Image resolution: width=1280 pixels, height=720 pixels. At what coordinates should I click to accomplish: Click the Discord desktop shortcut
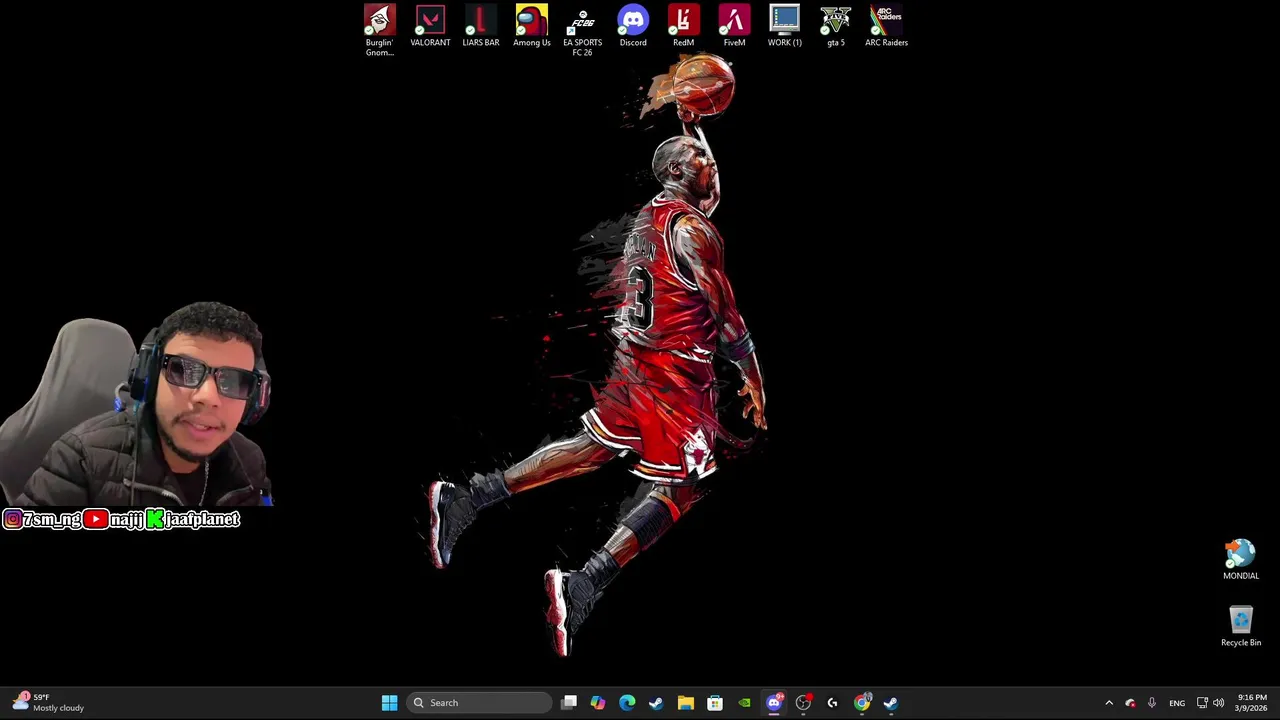pos(633,27)
